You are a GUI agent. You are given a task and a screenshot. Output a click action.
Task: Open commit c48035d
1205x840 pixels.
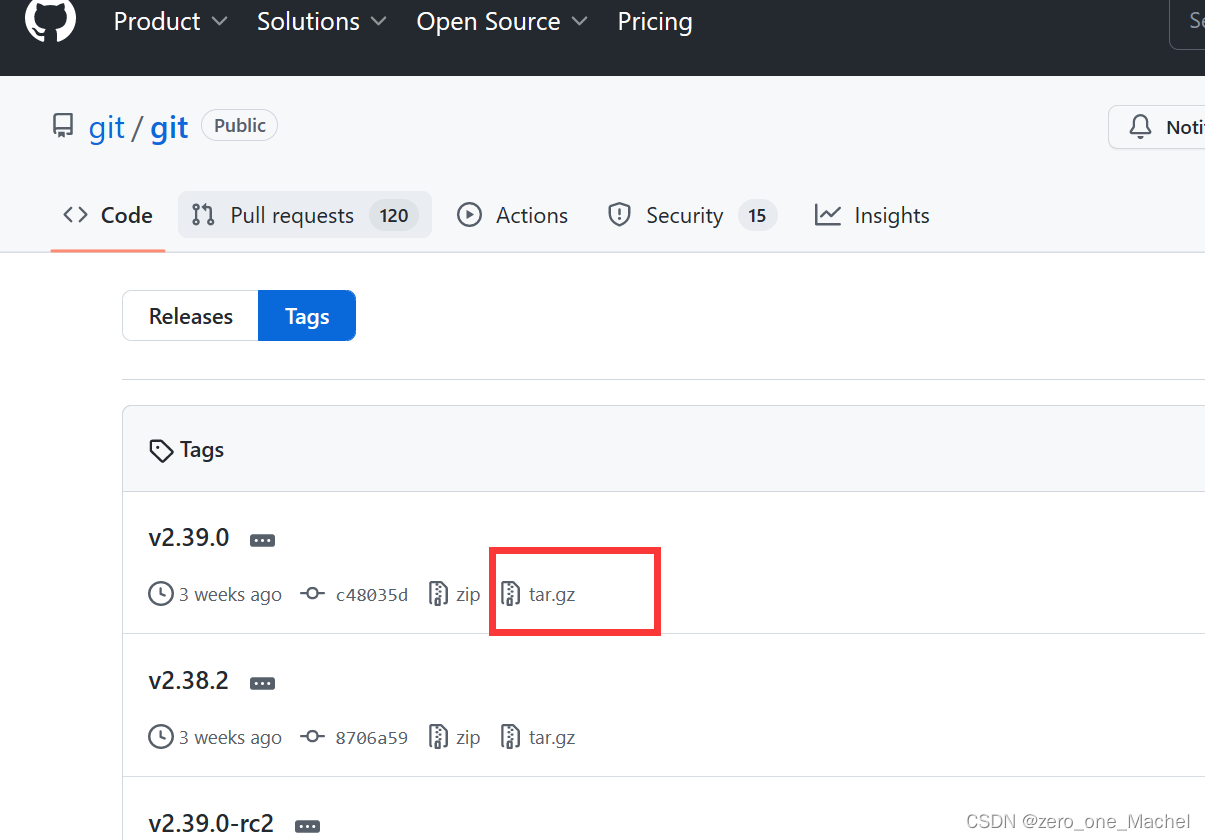click(372, 595)
